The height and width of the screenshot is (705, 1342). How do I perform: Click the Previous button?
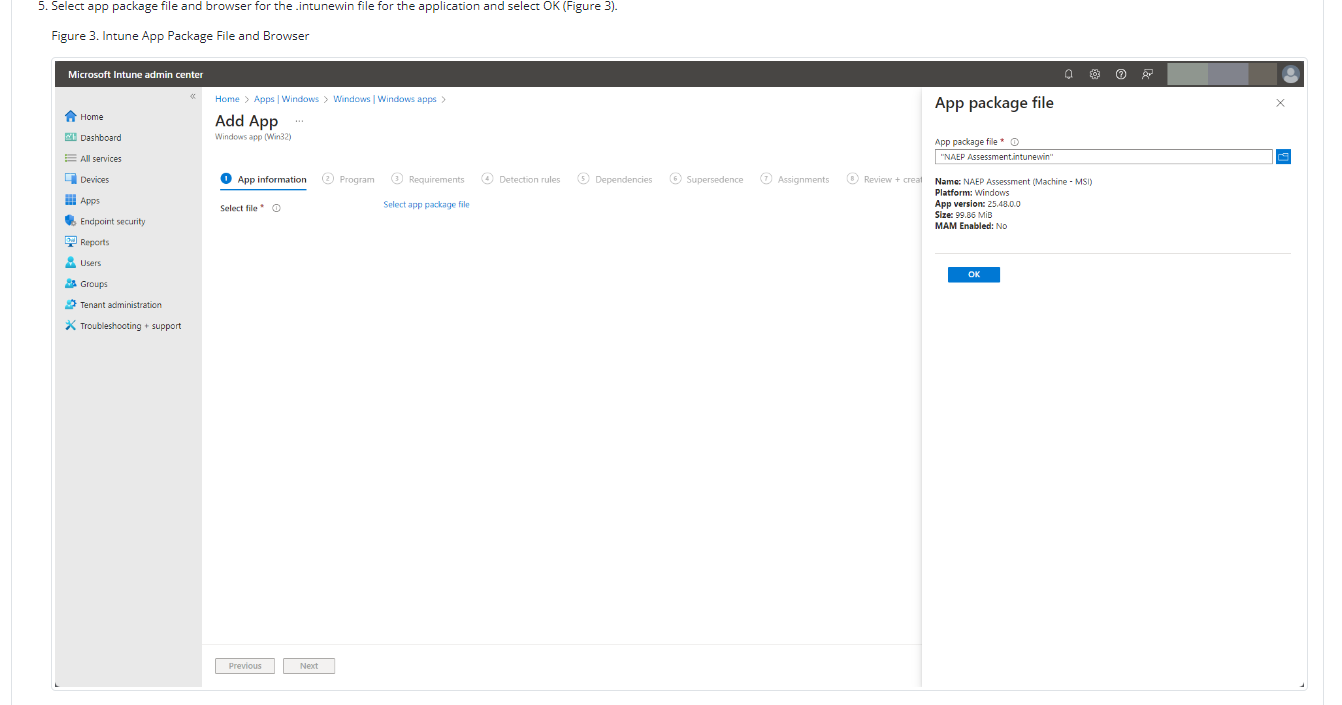coord(245,666)
